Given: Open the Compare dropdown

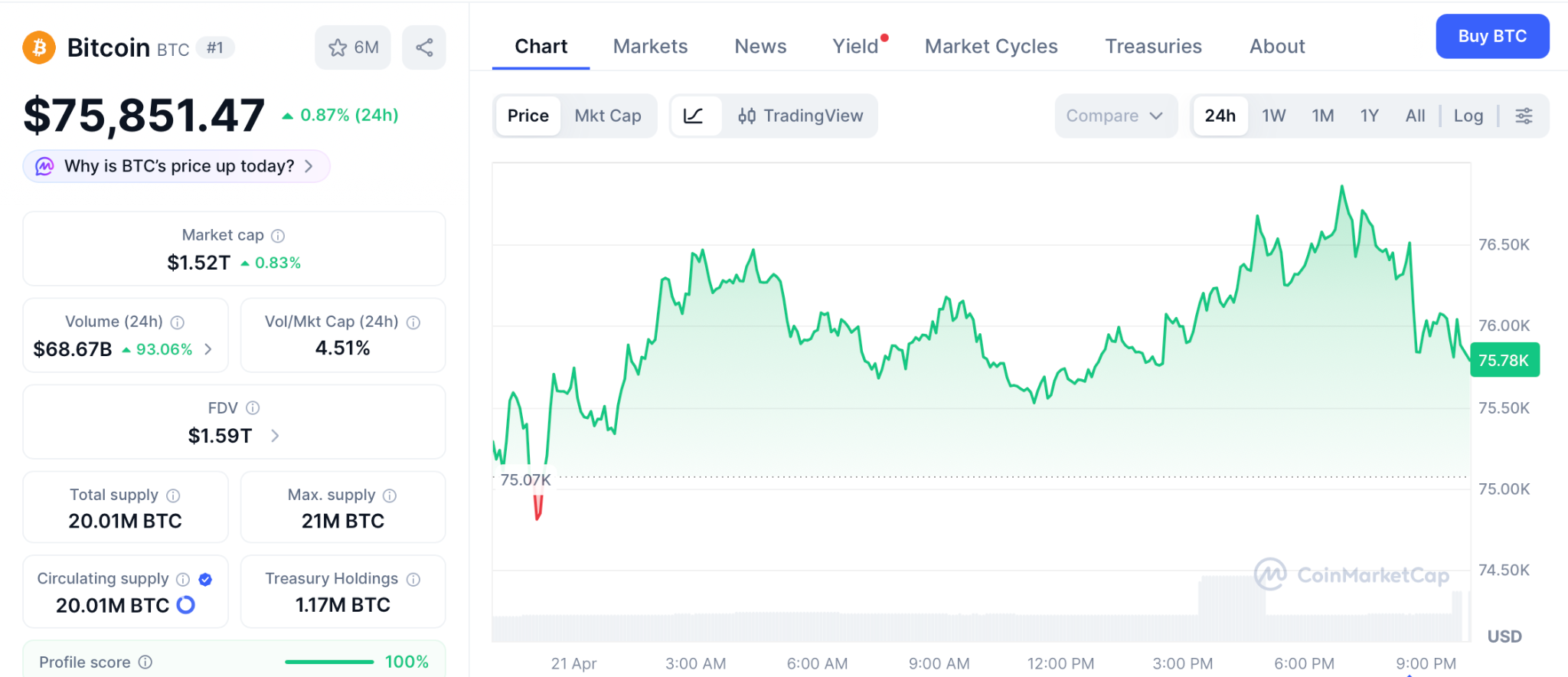Looking at the screenshot, I should pyautogui.click(x=1114, y=116).
